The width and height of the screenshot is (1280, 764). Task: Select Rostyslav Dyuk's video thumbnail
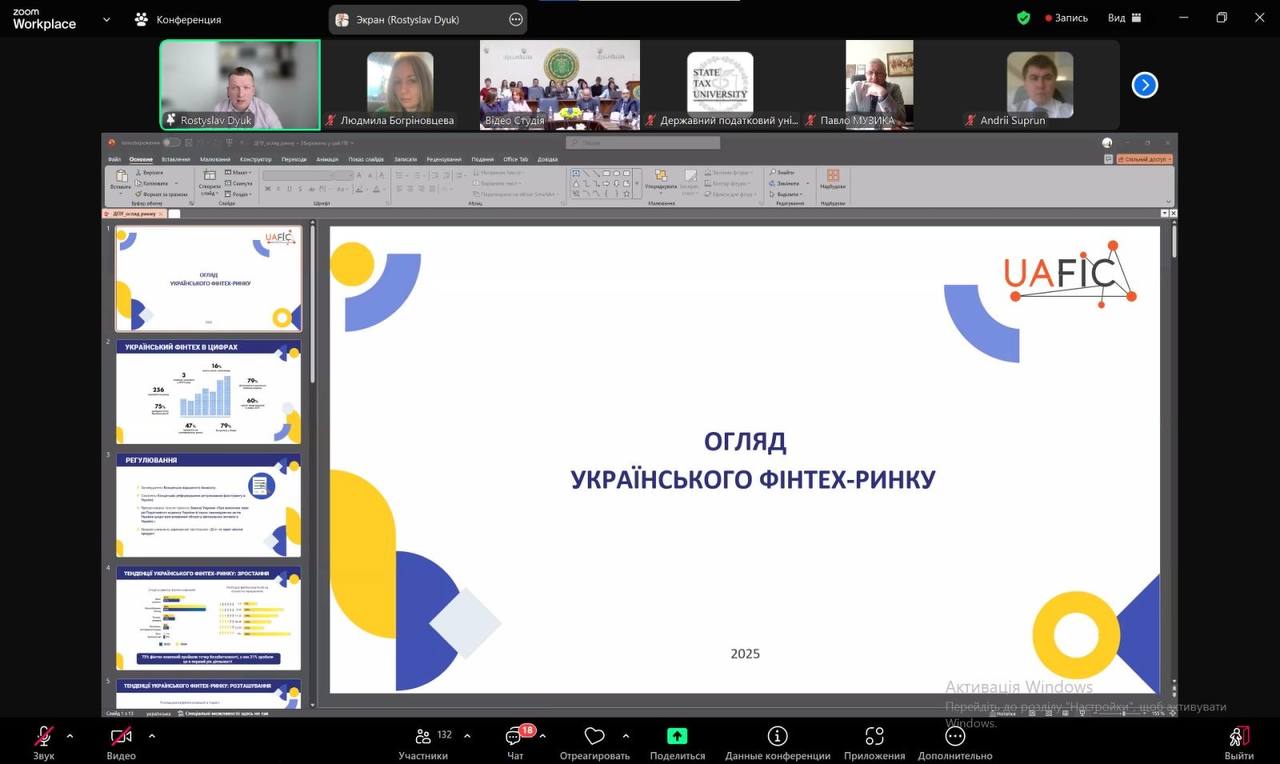pos(240,85)
